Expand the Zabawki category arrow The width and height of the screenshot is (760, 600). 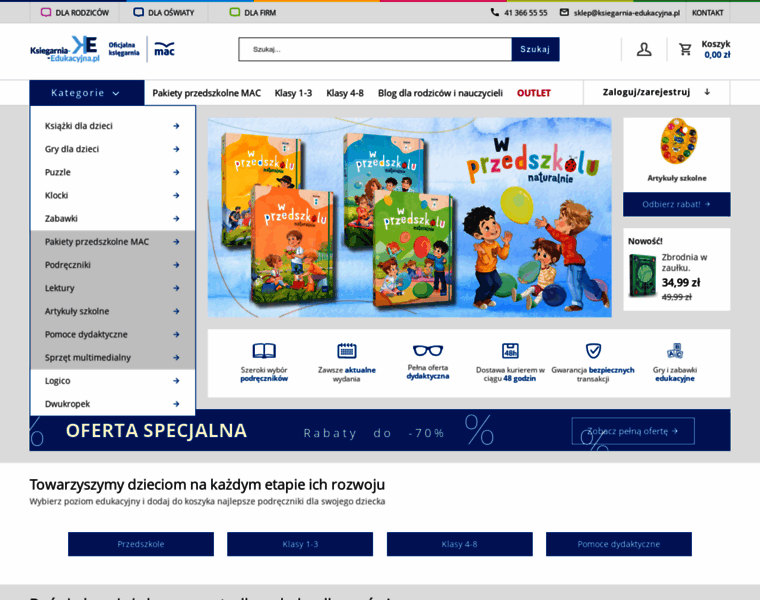pyautogui.click(x=176, y=219)
